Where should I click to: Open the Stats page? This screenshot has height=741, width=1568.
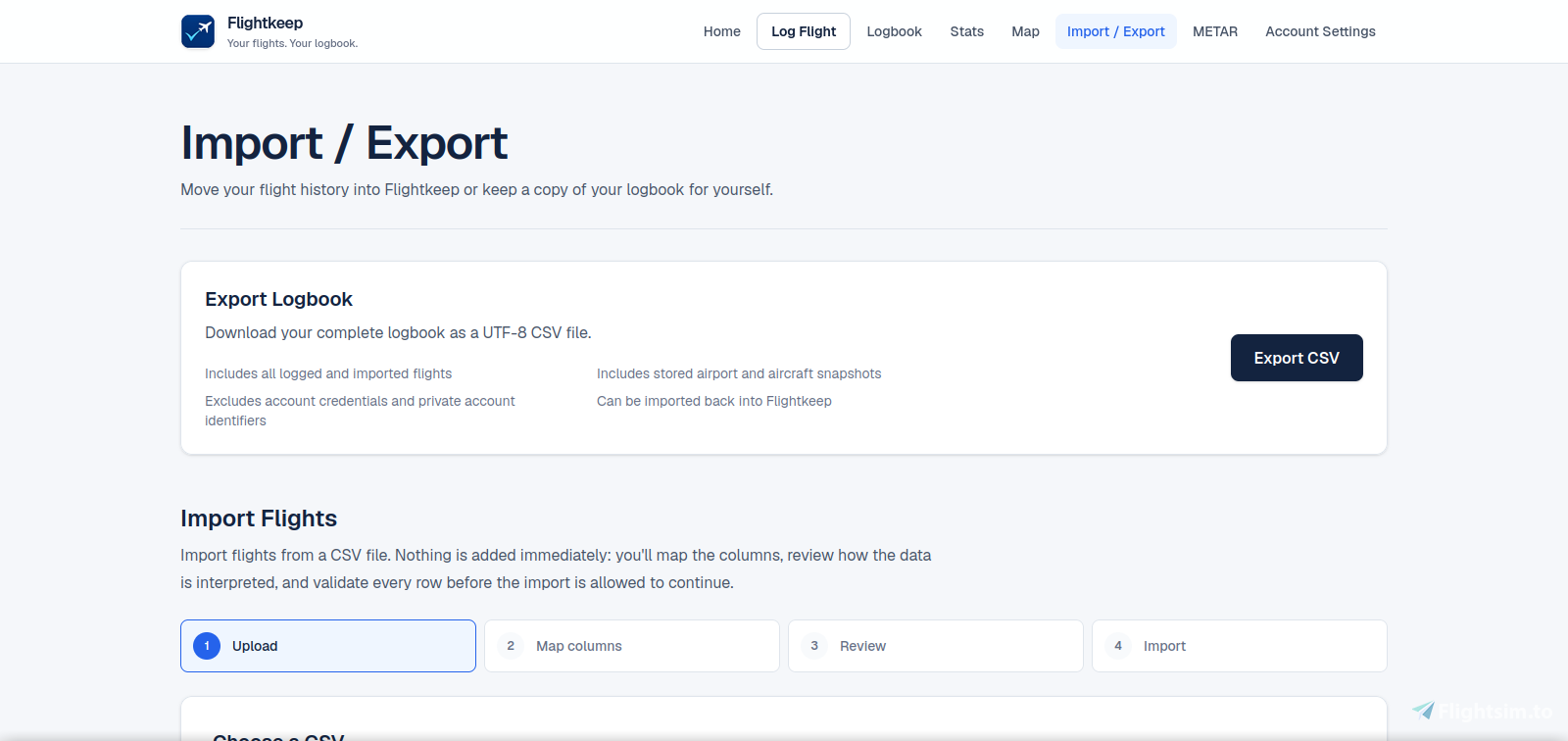pos(967,31)
